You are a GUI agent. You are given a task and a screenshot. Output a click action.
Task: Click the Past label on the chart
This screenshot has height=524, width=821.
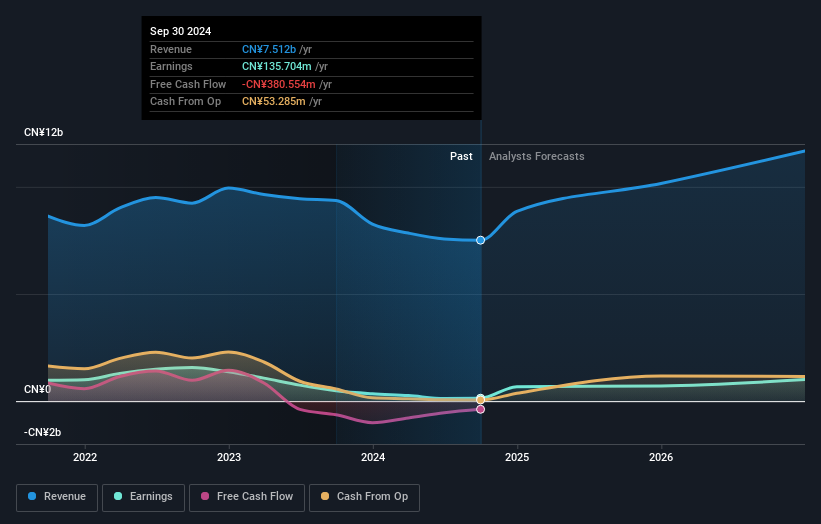coord(461,157)
